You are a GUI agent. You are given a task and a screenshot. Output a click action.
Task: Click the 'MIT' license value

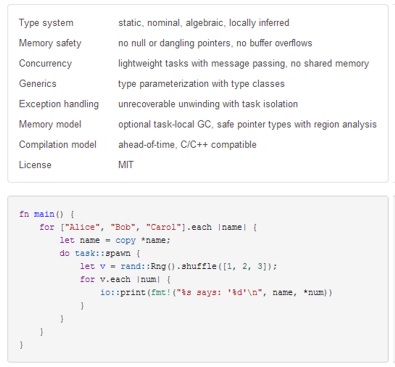click(126, 165)
